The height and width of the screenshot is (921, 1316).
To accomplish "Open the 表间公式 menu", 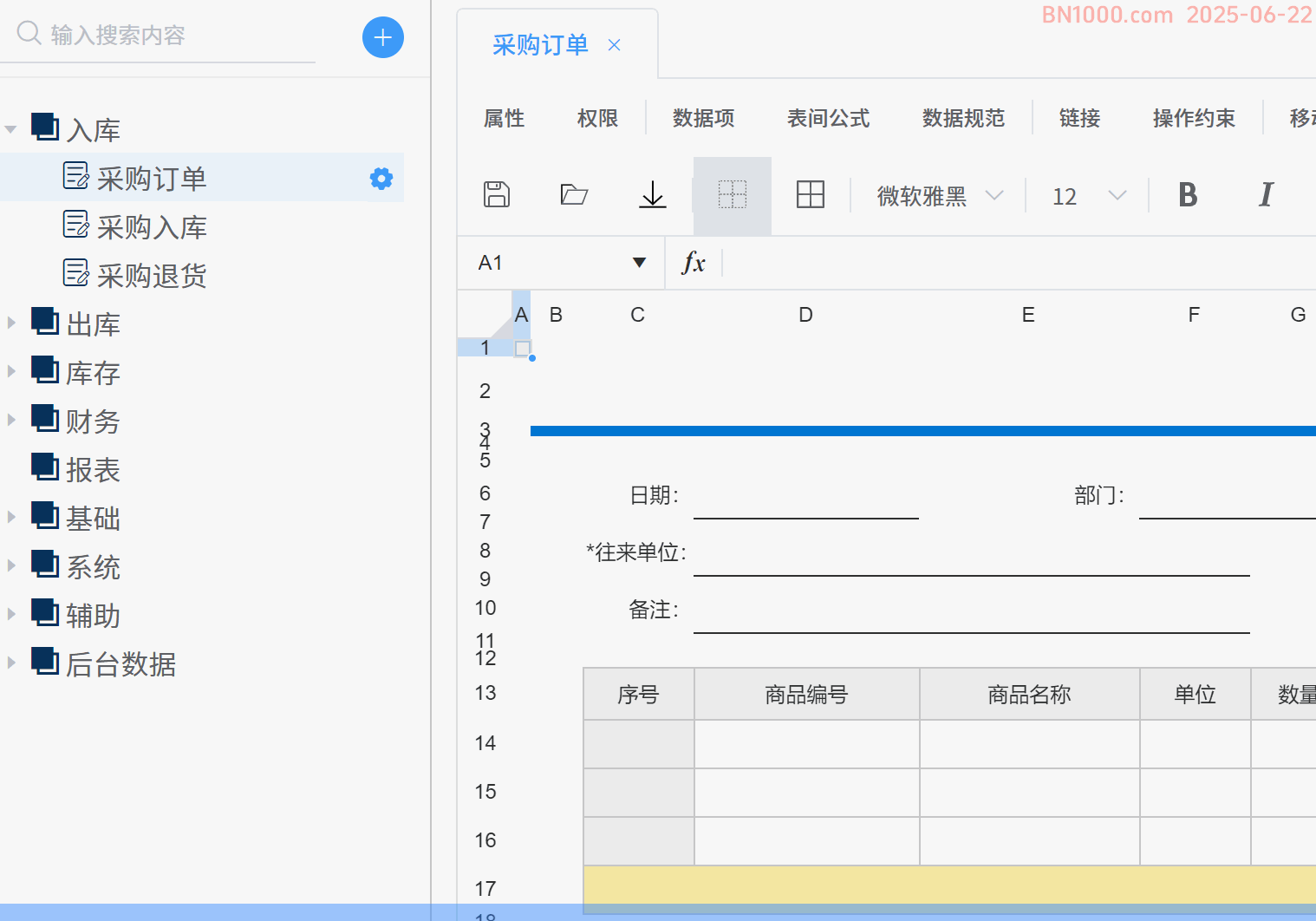I will pyautogui.click(x=829, y=118).
